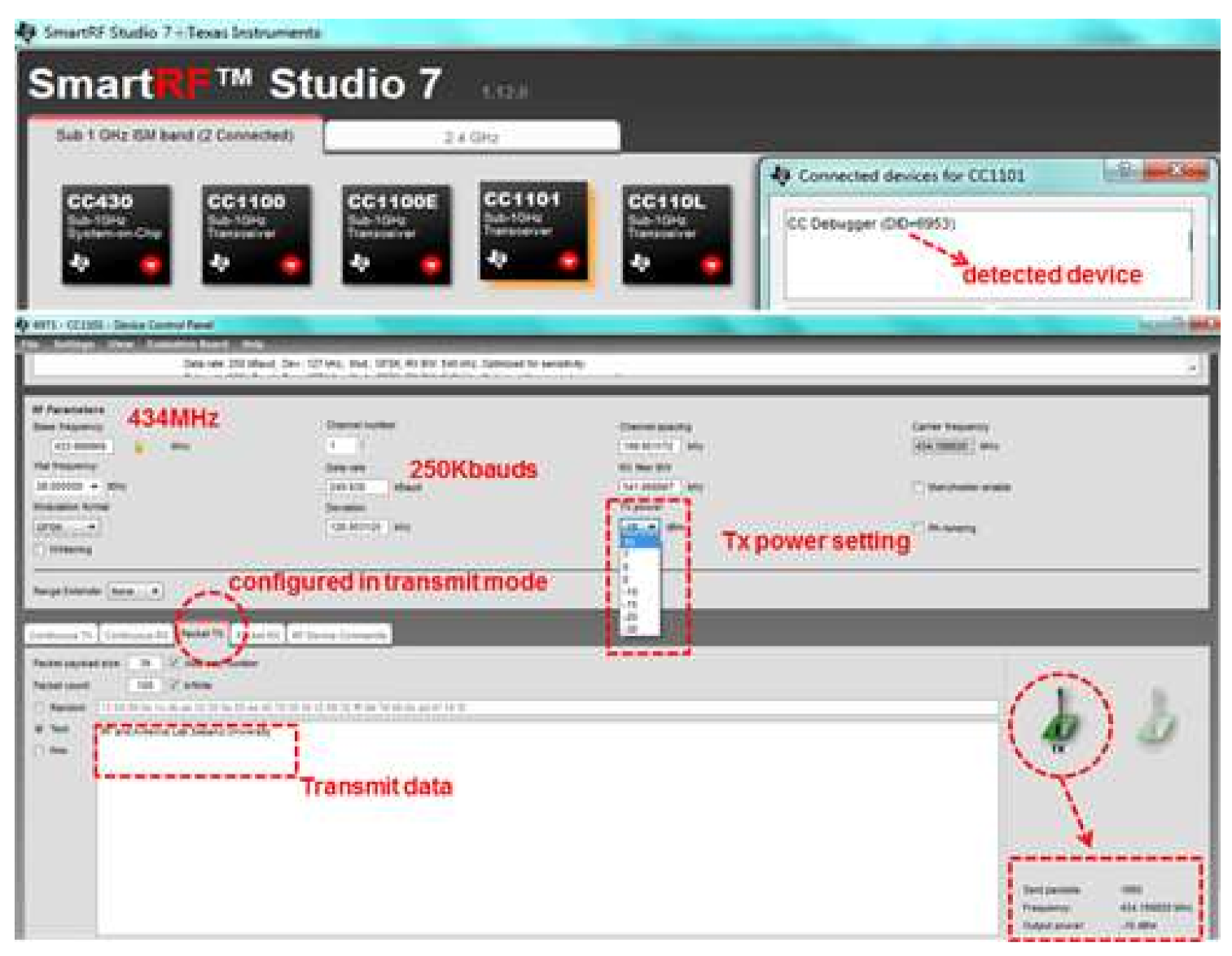This screenshot has width=1232, height=956.
Task: Open the Evaluation Board menu
Action: (186, 344)
